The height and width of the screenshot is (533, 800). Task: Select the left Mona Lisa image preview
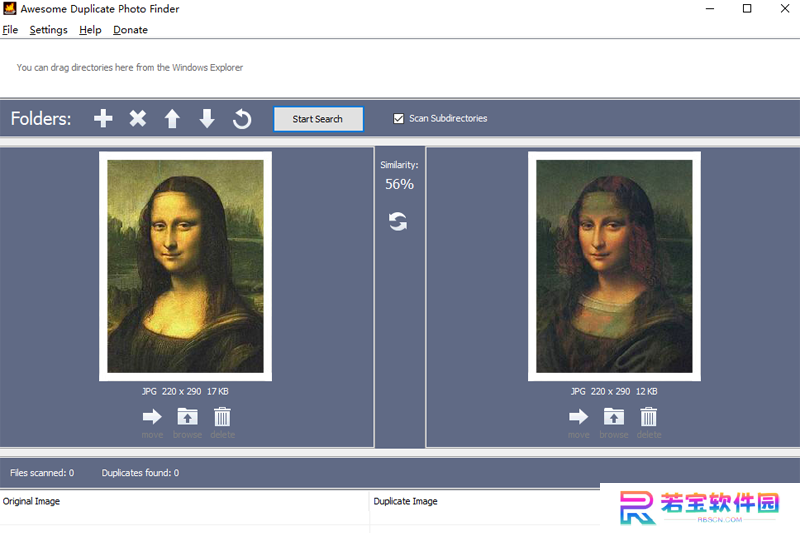point(185,266)
